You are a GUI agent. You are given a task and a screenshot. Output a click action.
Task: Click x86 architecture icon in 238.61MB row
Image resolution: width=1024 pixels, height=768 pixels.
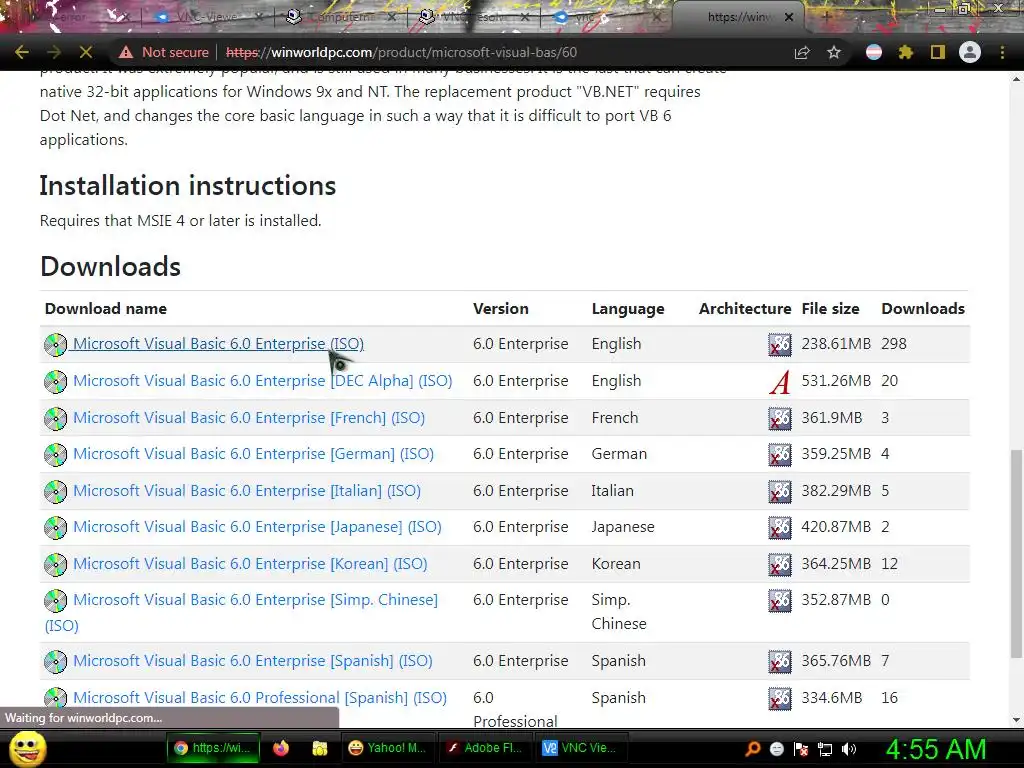780,345
